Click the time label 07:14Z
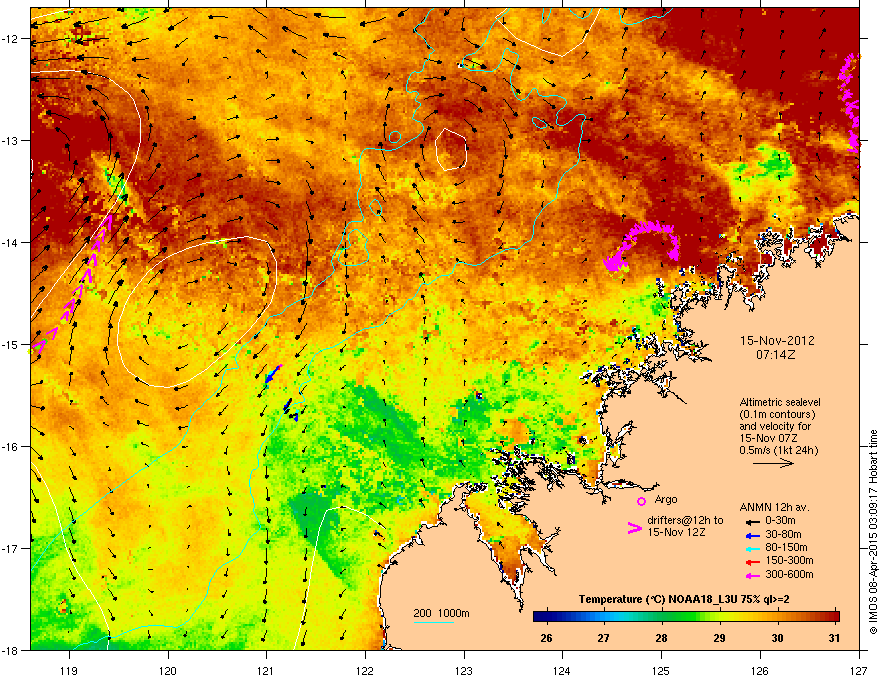The width and height of the screenshot is (880, 680). tap(776, 355)
